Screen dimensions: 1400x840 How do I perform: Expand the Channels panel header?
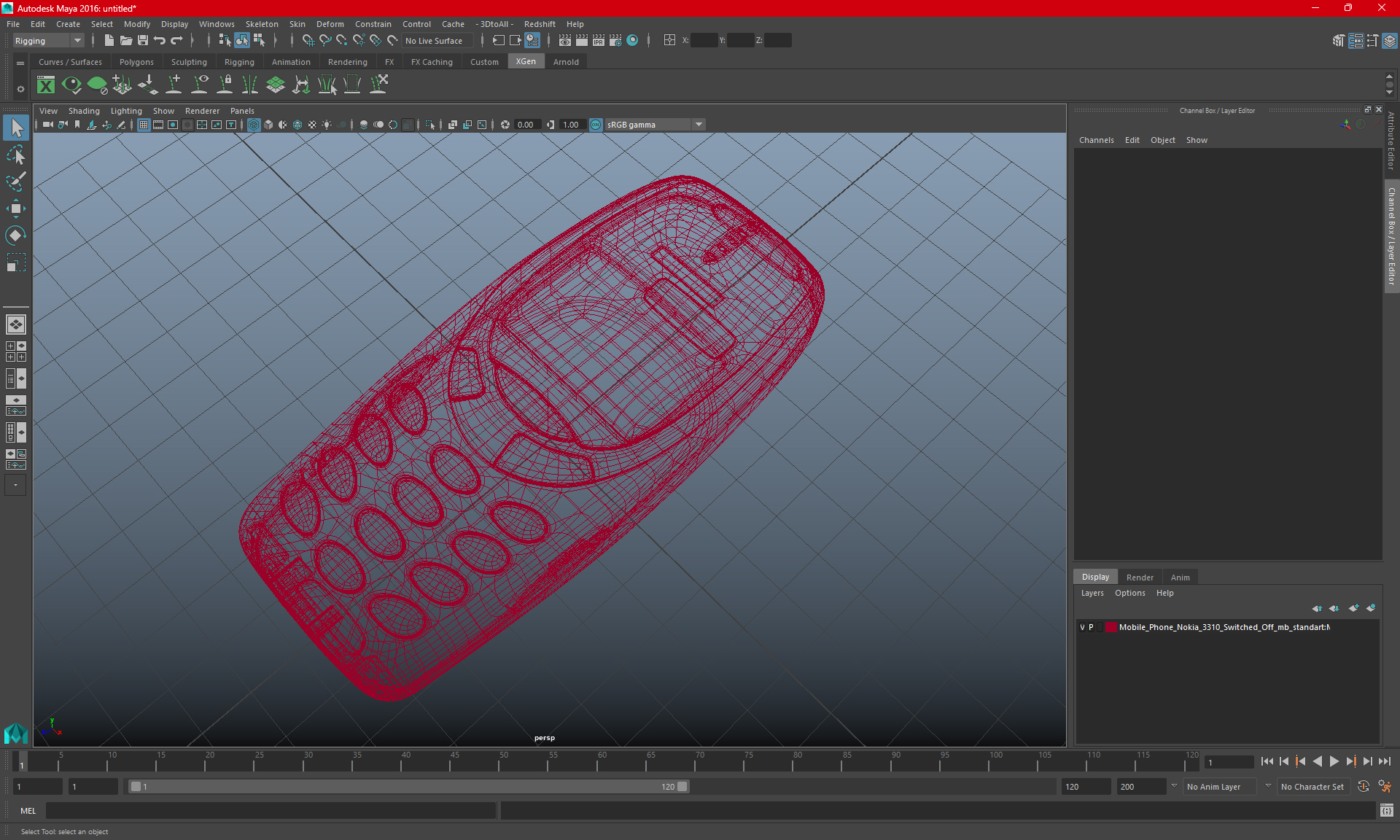click(x=1097, y=140)
